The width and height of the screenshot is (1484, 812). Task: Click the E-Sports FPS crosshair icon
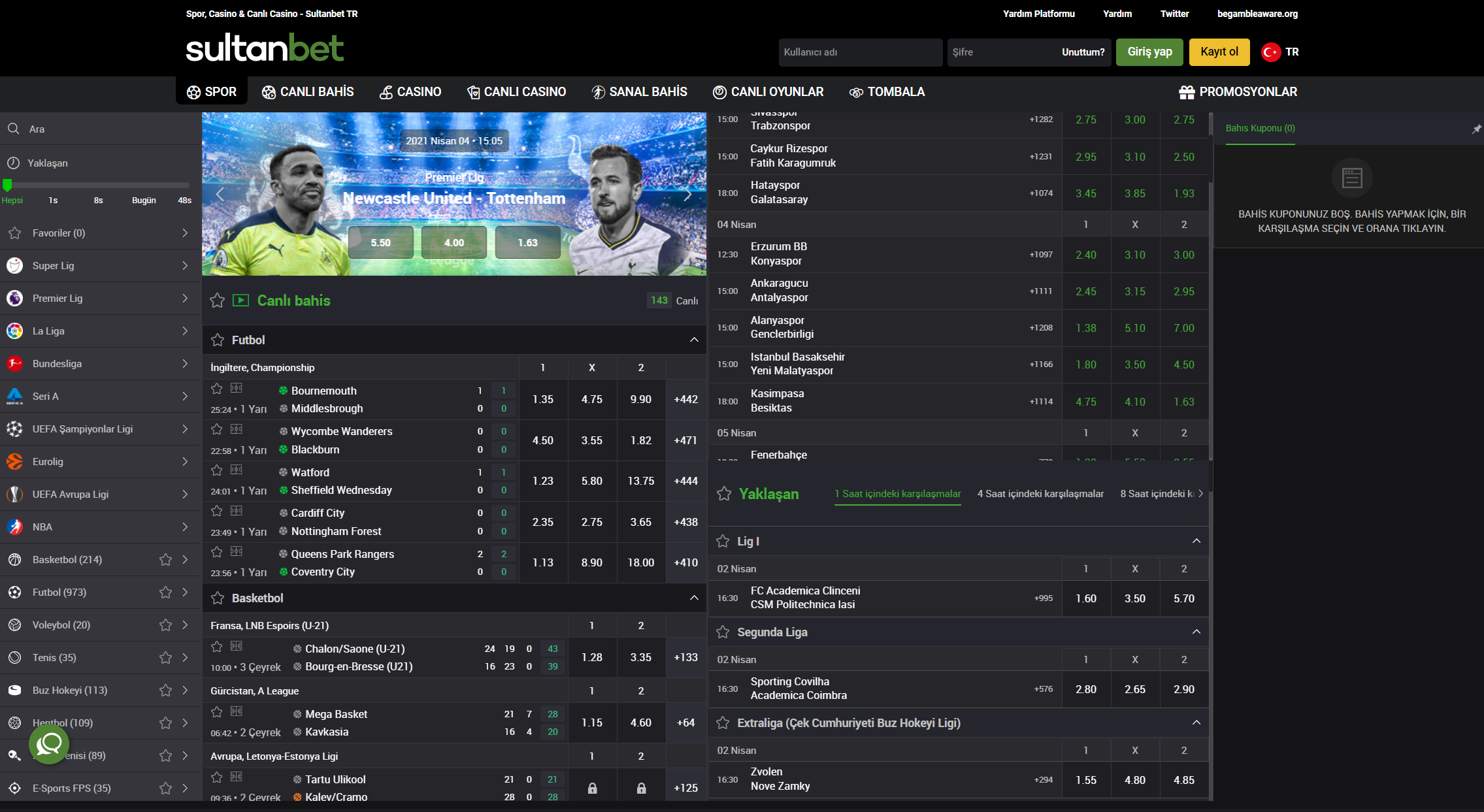point(14,788)
